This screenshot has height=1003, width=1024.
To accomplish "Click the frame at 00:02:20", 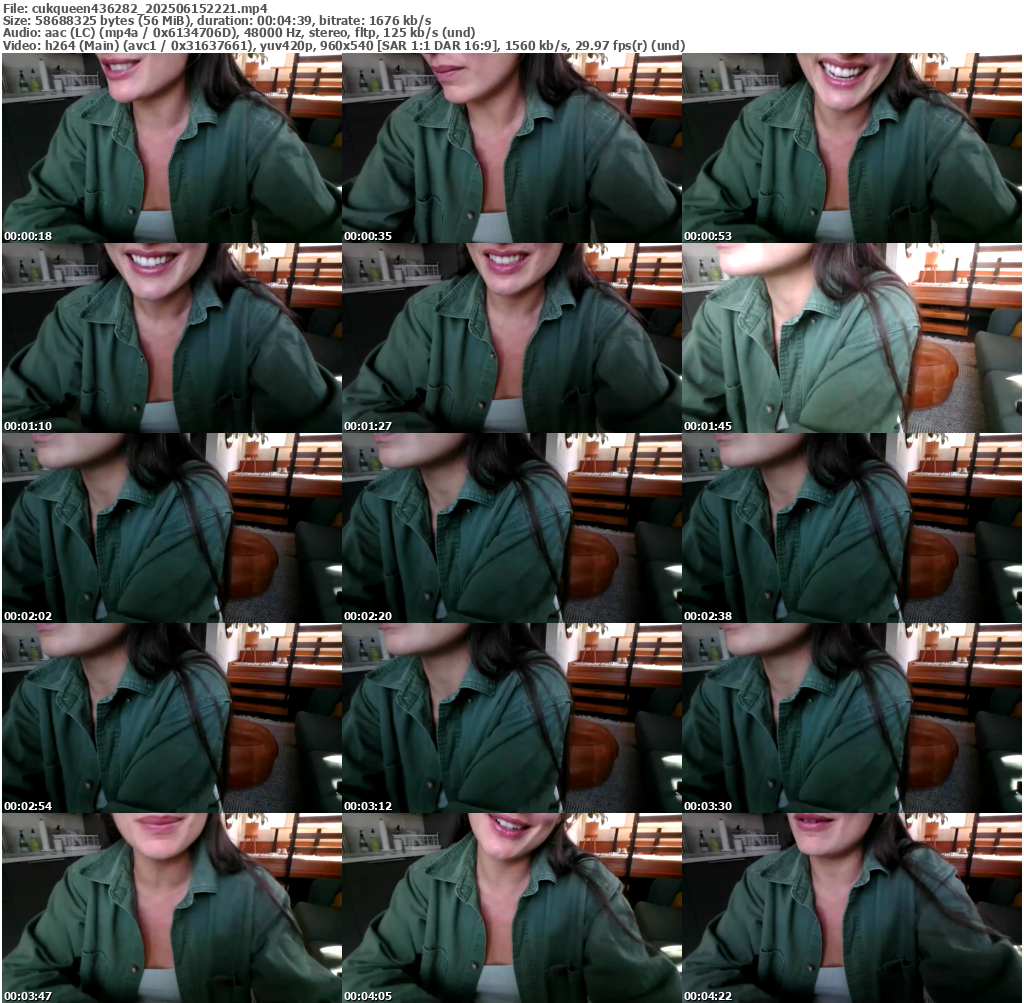I will (x=511, y=528).
